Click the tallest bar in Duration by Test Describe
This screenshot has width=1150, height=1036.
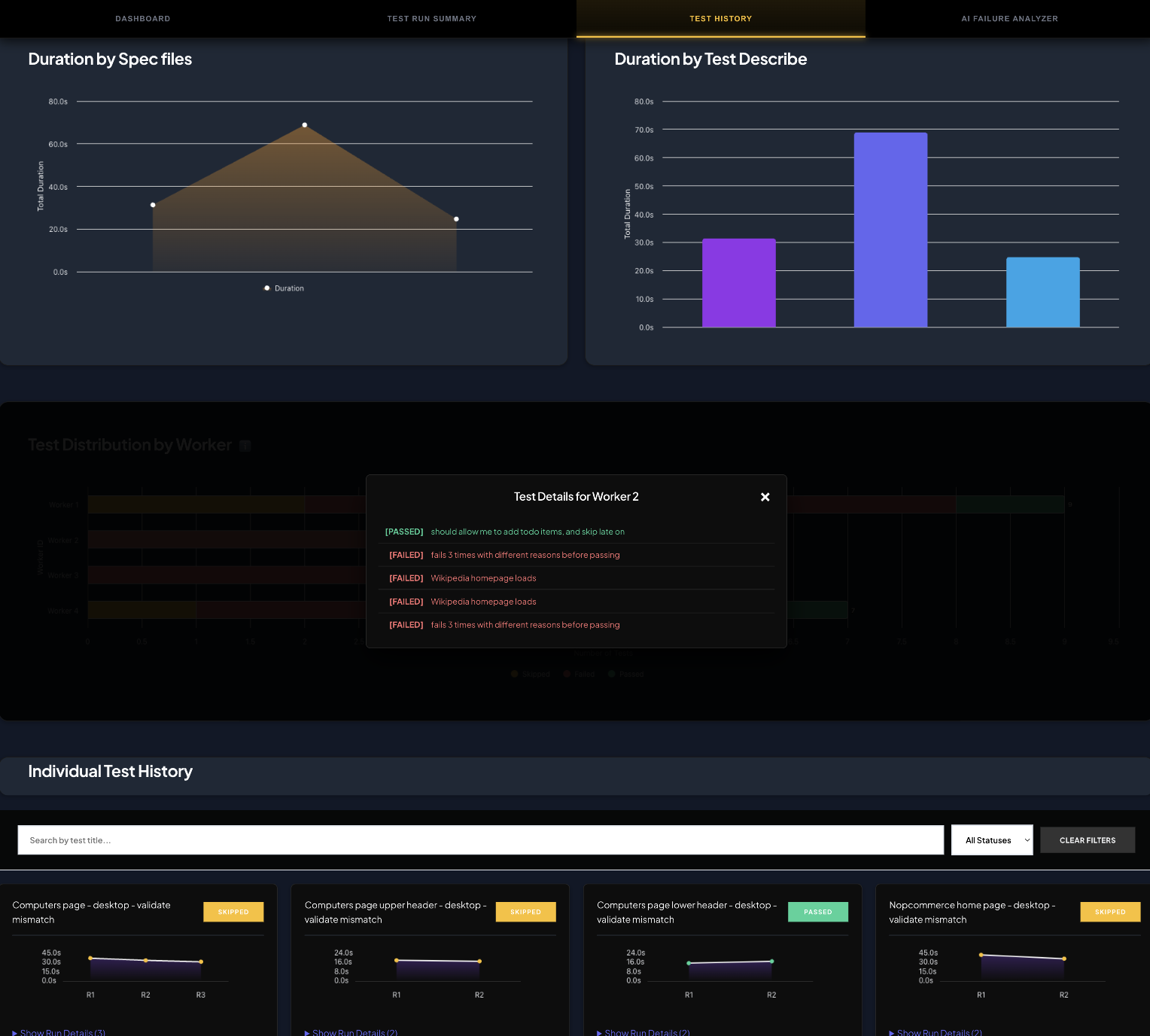tap(890, 230)
